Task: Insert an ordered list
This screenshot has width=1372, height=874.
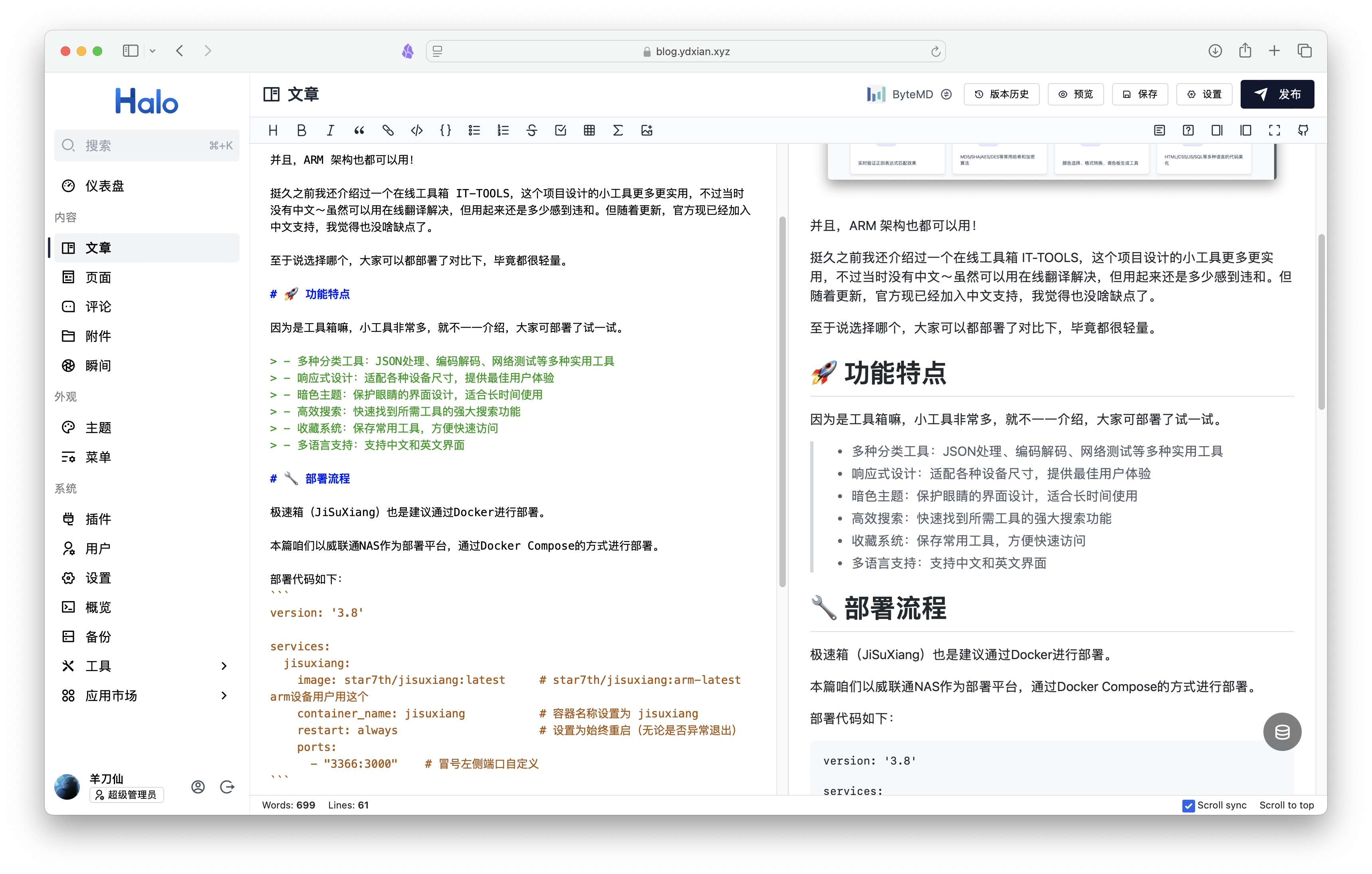Action: pos(503,131)
